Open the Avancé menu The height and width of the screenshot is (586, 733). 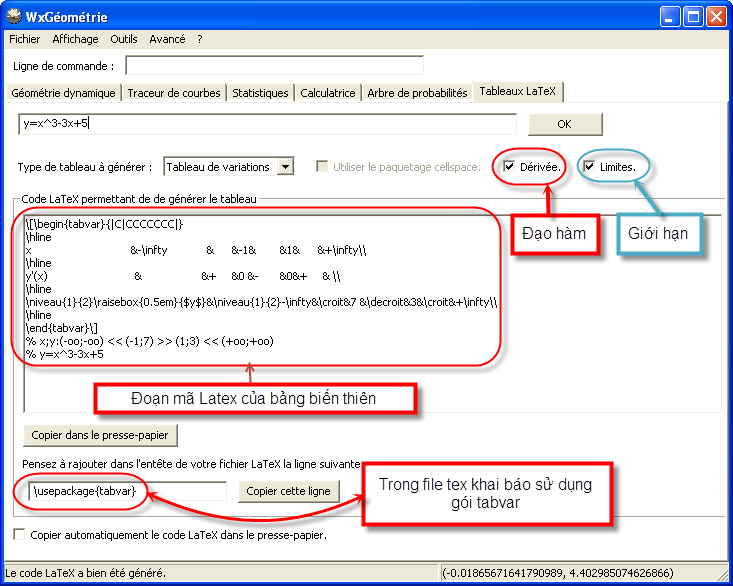[x=167, y=39]
